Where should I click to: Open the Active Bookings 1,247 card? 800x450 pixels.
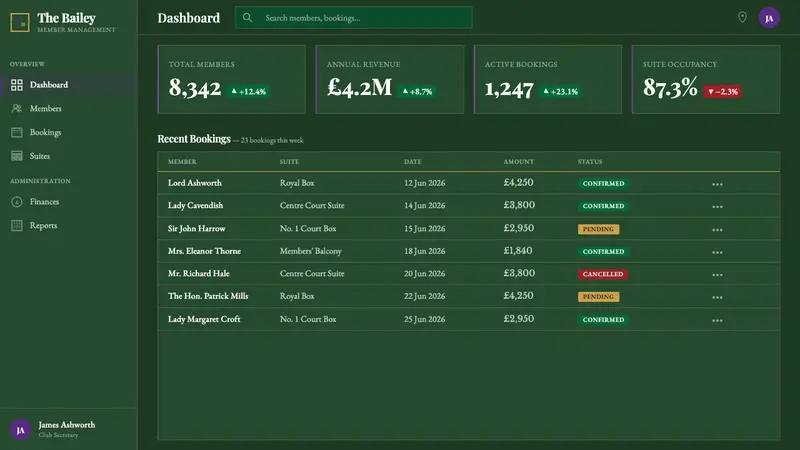pos(548,79)
